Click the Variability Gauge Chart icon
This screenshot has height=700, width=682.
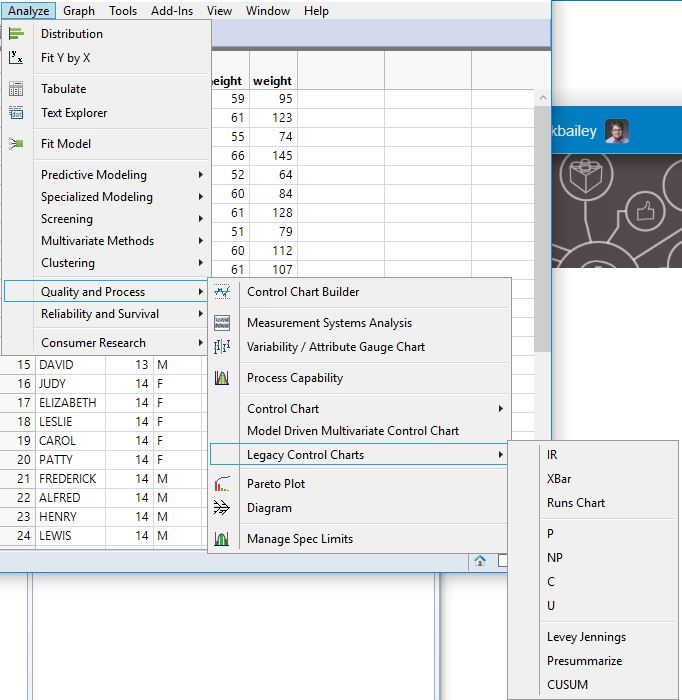pos(222,347)
